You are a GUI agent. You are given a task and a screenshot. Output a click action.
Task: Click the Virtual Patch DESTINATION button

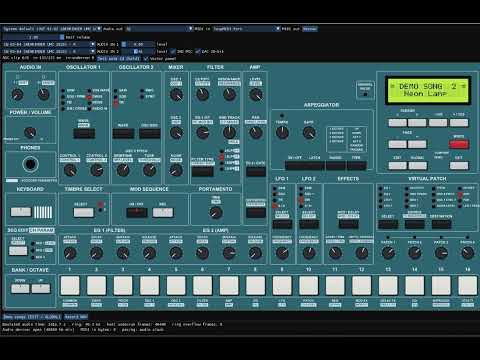441,224
